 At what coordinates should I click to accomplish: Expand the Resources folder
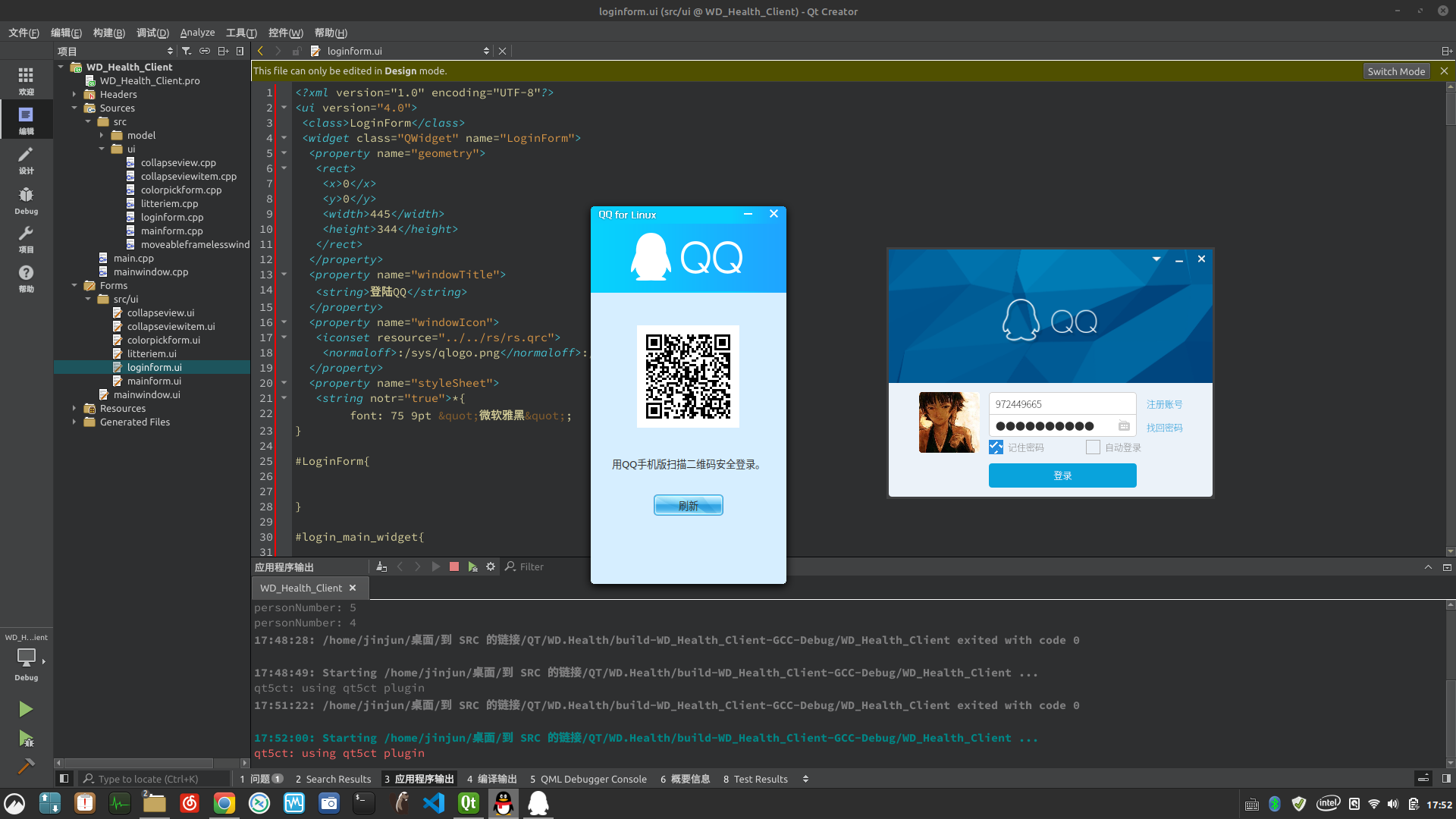coord(74,408)
